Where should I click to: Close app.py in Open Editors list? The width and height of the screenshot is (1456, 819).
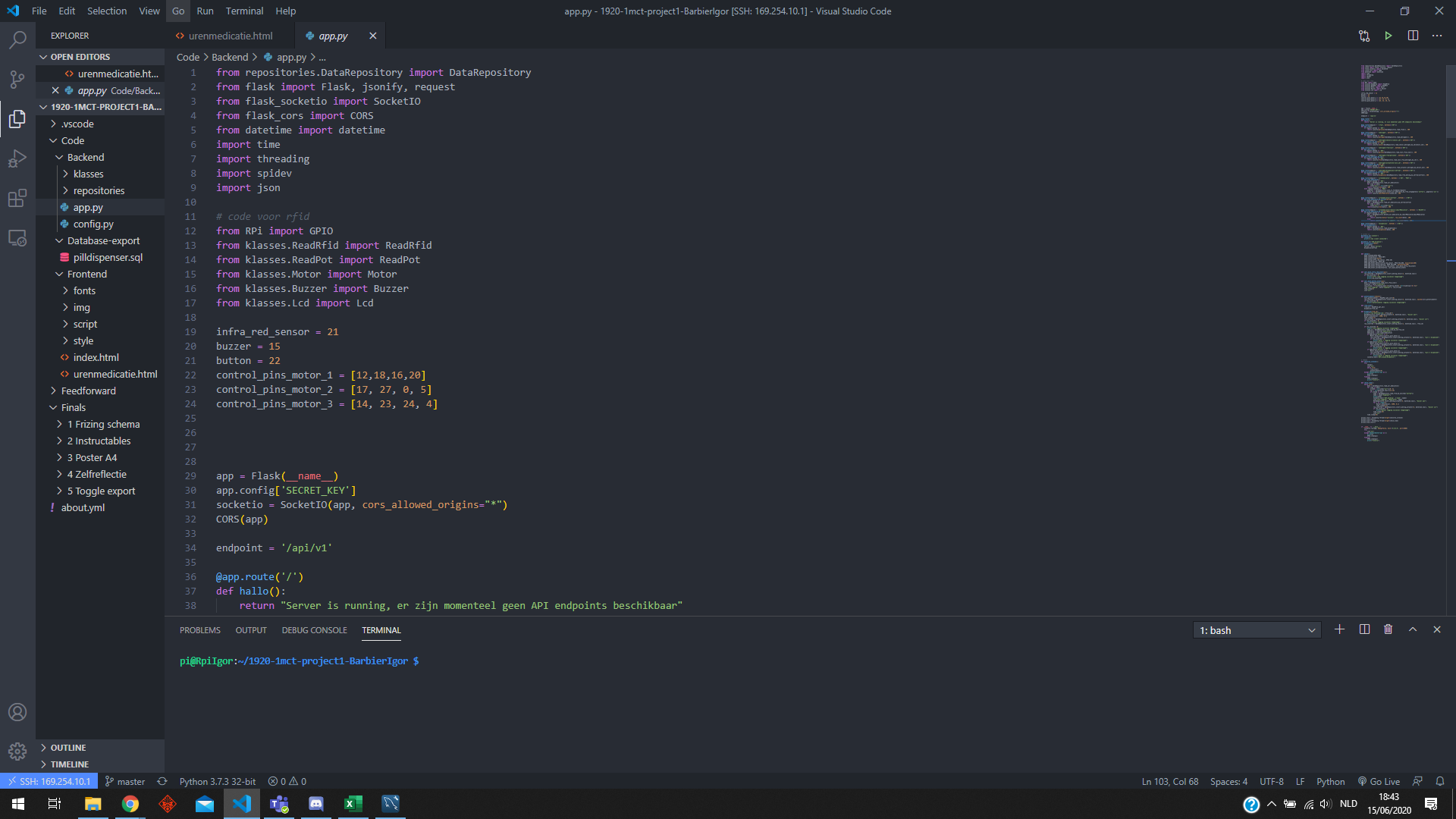pyautogui.click(x=55, y=90)
